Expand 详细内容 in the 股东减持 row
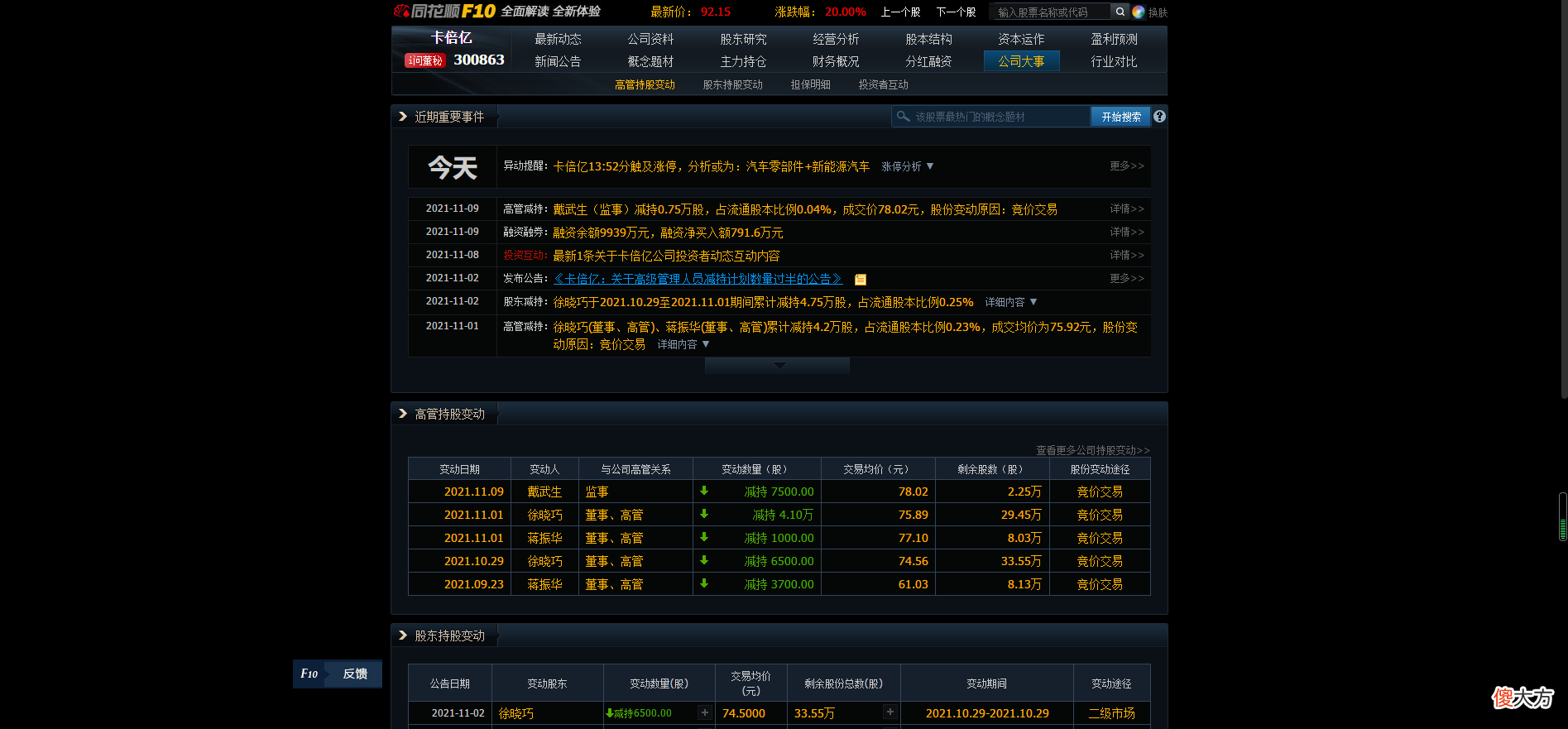This screenshot has width=1568, height=729. pyautogui.click(x=1011, y=302)
